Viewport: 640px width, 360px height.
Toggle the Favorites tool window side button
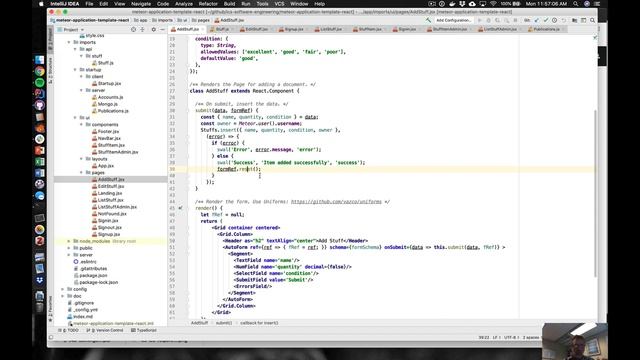click(51, 309)
